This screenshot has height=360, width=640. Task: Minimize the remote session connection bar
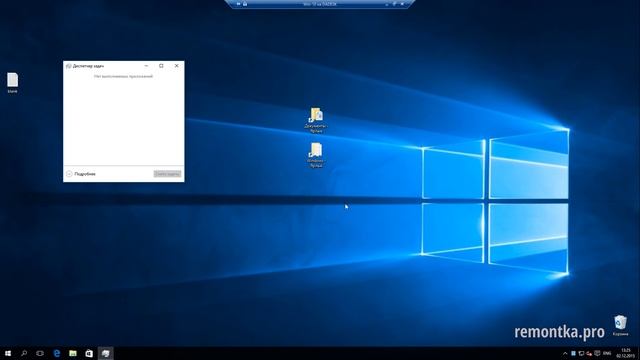click(387, 4)
